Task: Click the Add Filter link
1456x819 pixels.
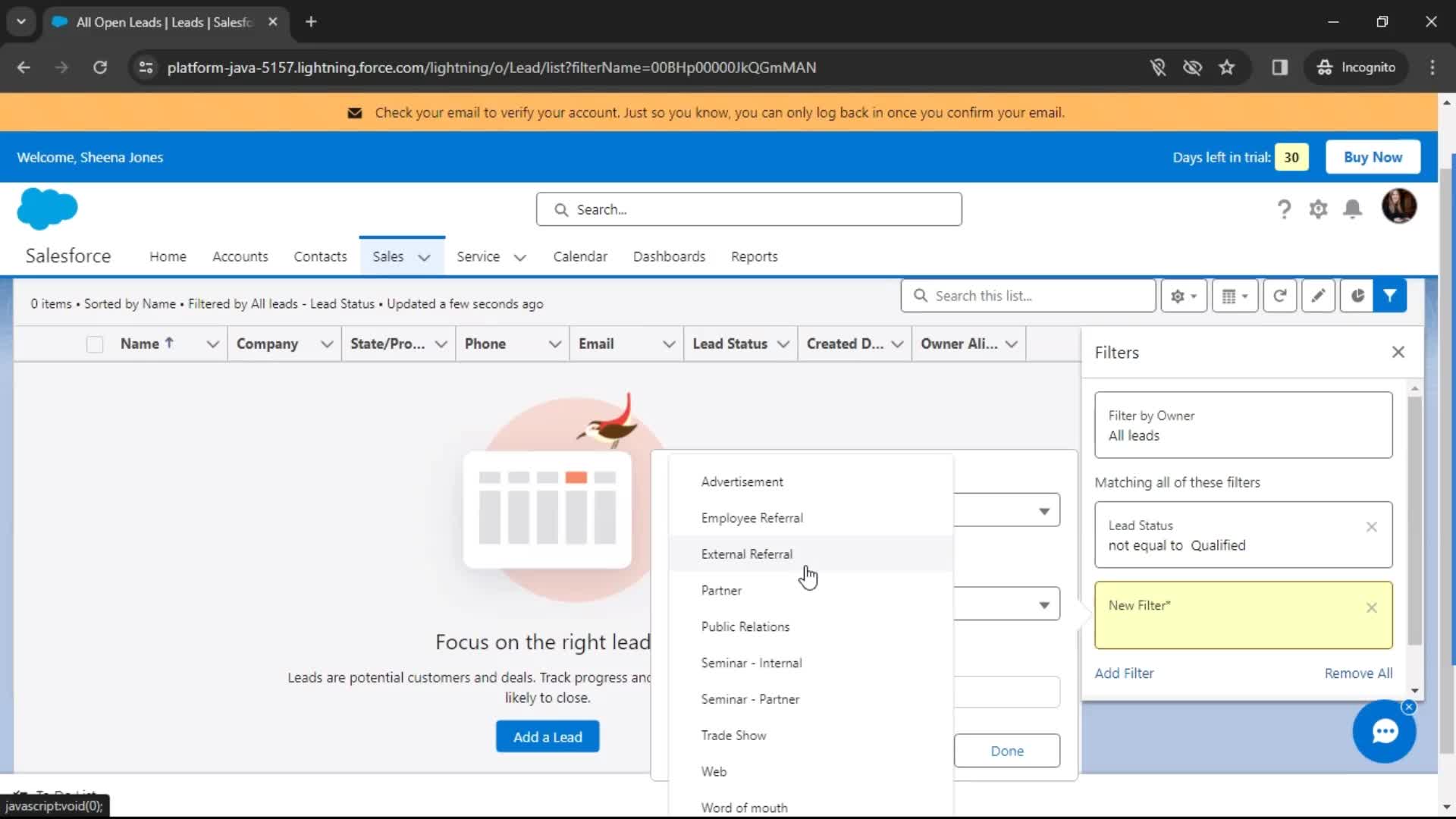Action: 1124,673
